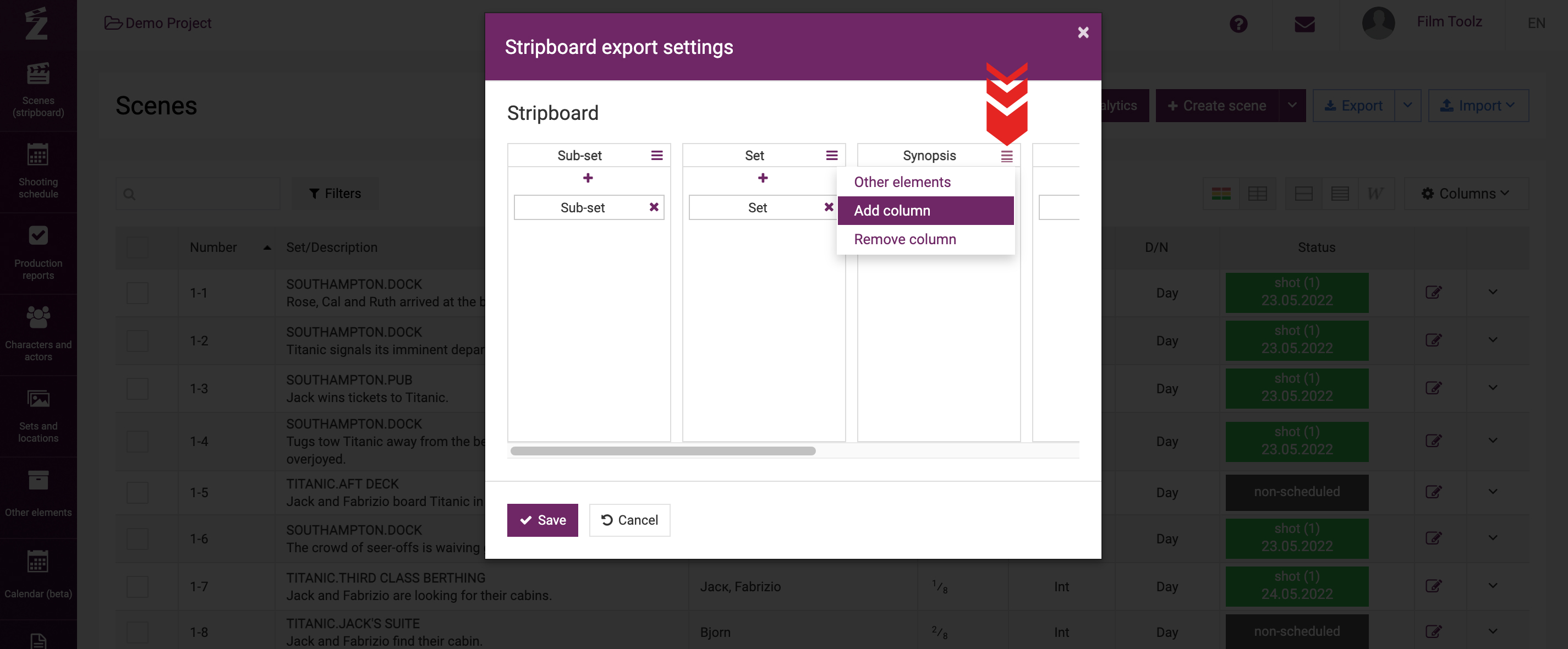Remove the Sub-set element with X

pyautogui.click(x=654, y=207)
